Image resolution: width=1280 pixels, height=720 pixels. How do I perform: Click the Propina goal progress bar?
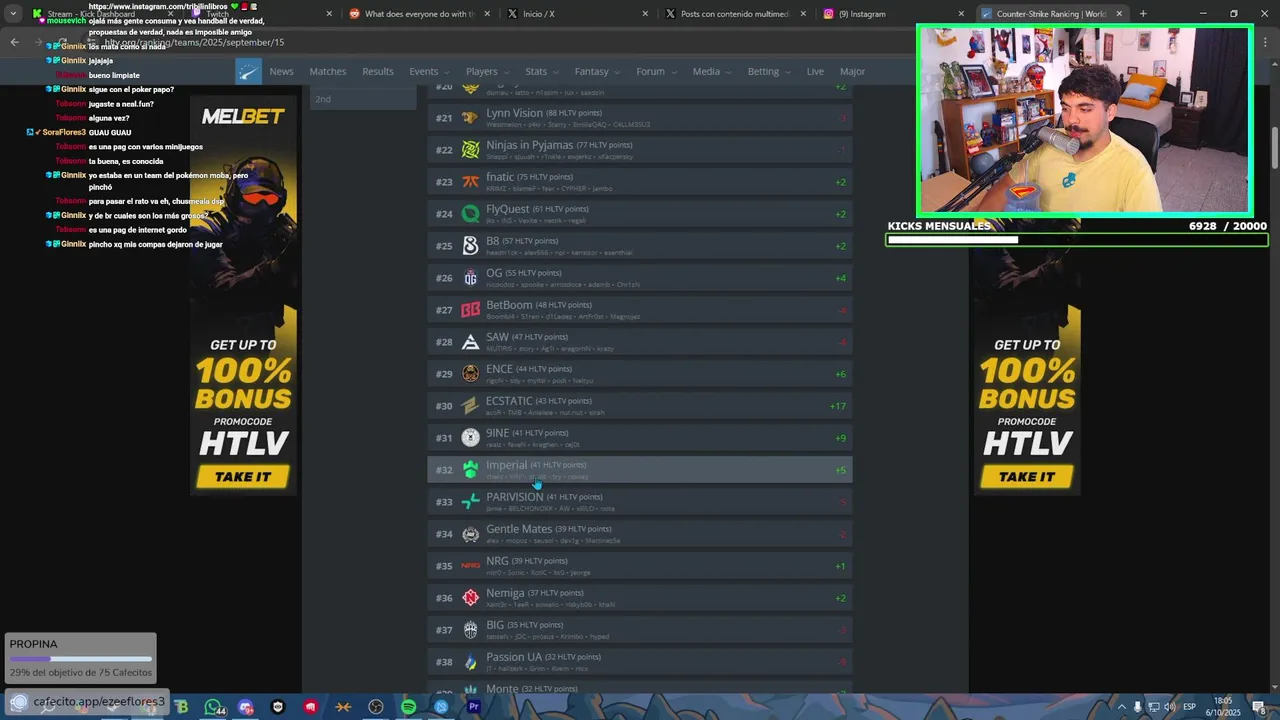(80, 659)
